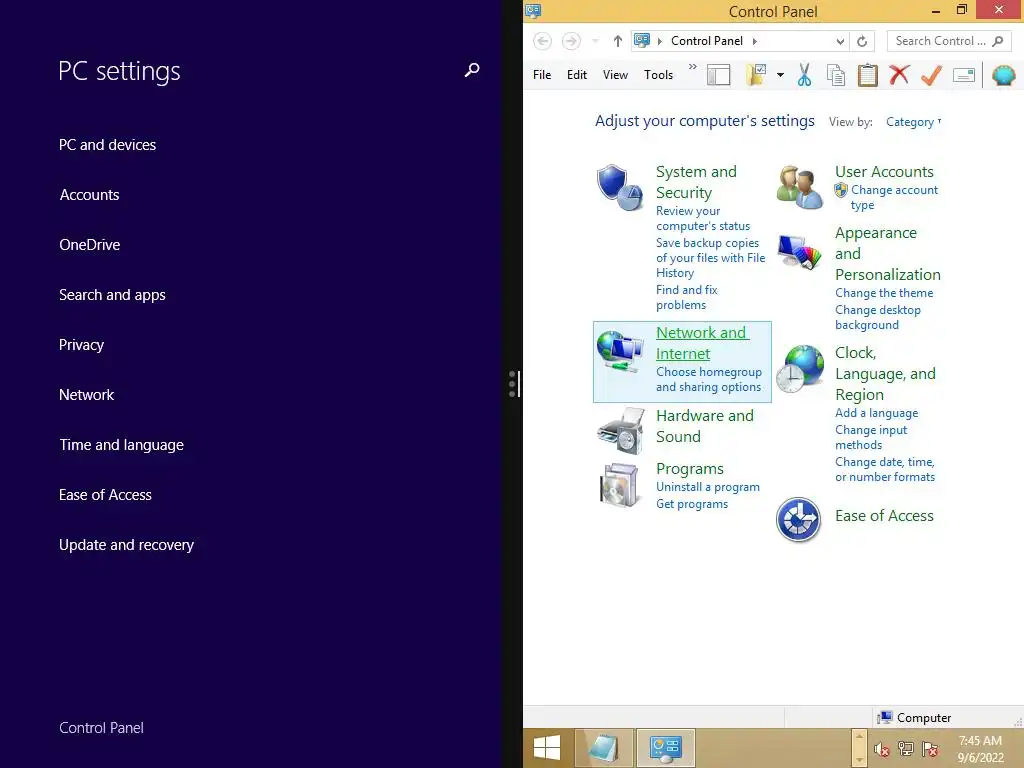Open the Start button on taskbar

[547, 748]
